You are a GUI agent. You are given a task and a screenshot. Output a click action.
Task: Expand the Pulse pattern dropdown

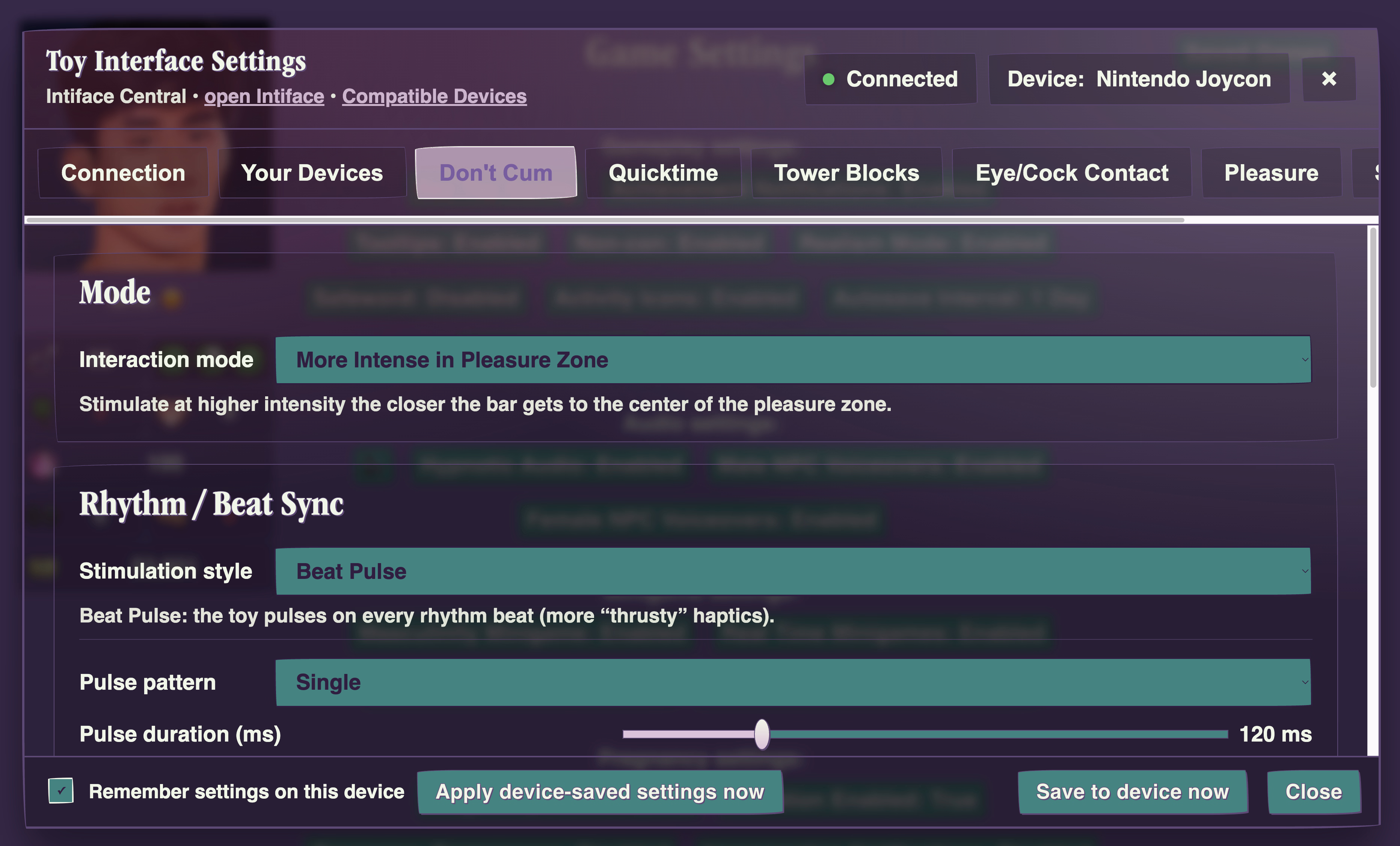[793, 682]
